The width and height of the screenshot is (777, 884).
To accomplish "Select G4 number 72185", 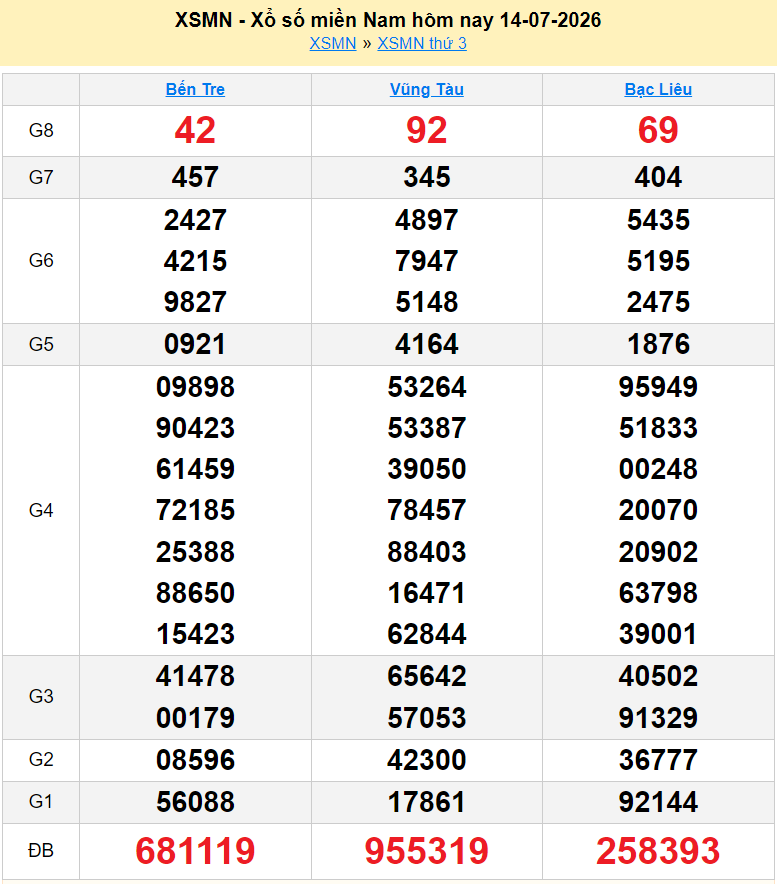I will tap(195, 511).
